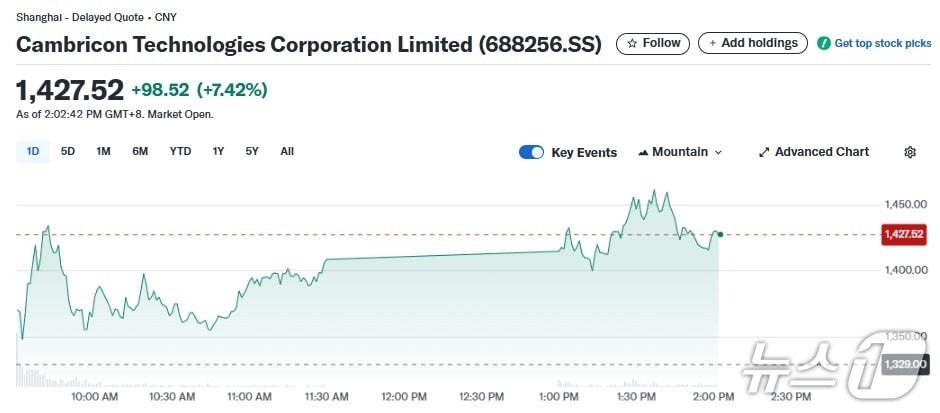Click the green shield stock picks icon
940x413 pixels.
click(x=824, y=43)
